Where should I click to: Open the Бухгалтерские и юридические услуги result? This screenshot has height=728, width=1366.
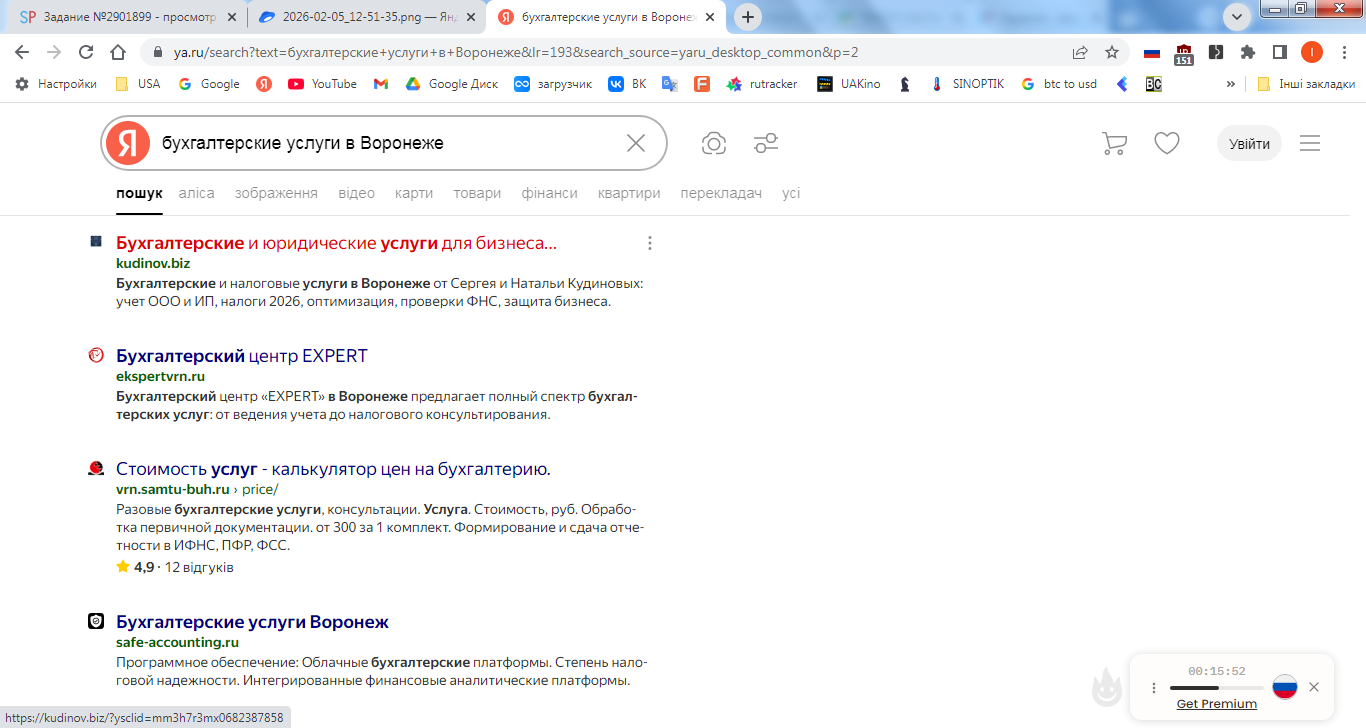click(x=336, y=243)
